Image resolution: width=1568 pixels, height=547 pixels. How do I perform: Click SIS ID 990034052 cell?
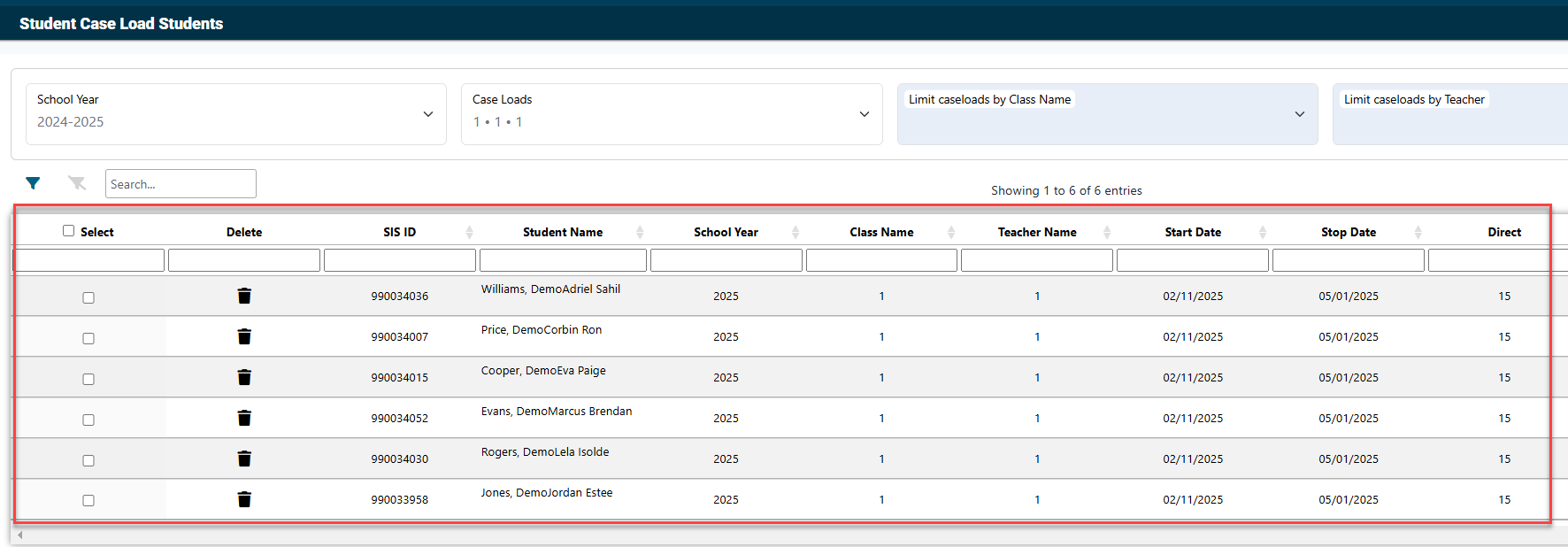[x=400, y=419]
